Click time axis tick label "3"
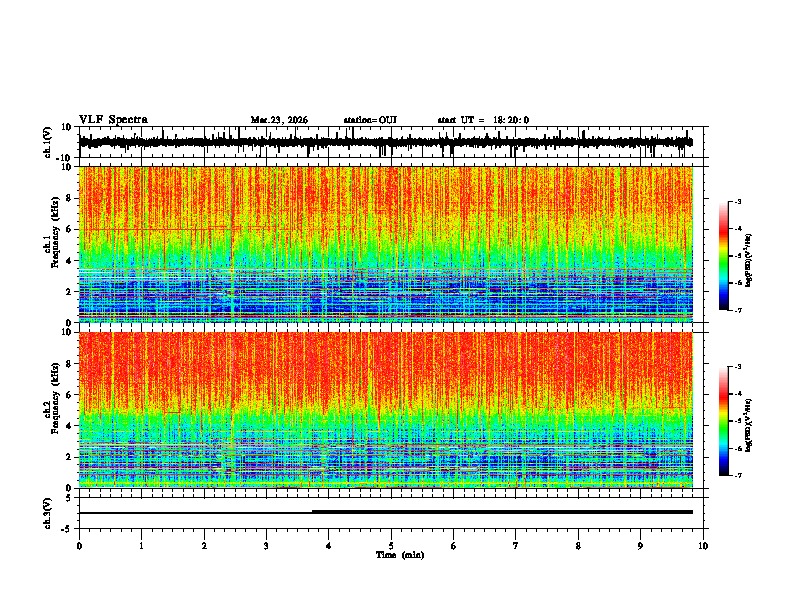The image size is (792, 612). 266,546
